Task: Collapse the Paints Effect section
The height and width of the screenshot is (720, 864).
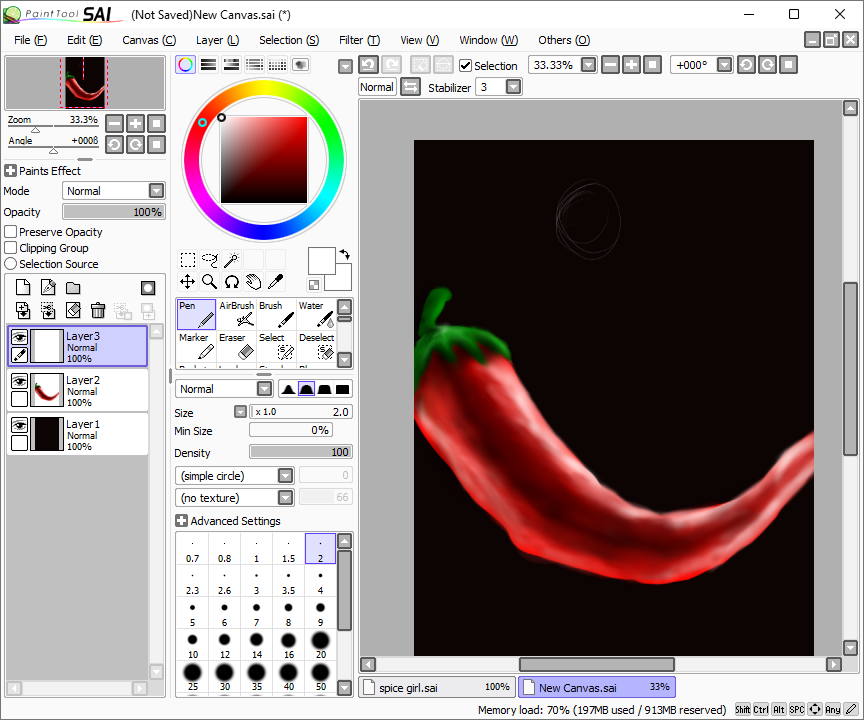Action: point(10,171)
